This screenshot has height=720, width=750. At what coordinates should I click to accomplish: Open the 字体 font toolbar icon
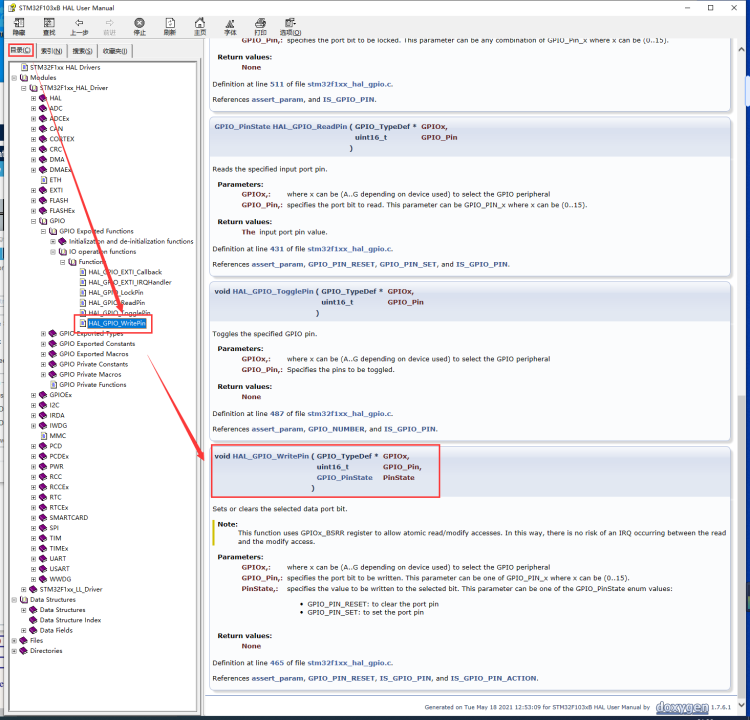point(230,26)
